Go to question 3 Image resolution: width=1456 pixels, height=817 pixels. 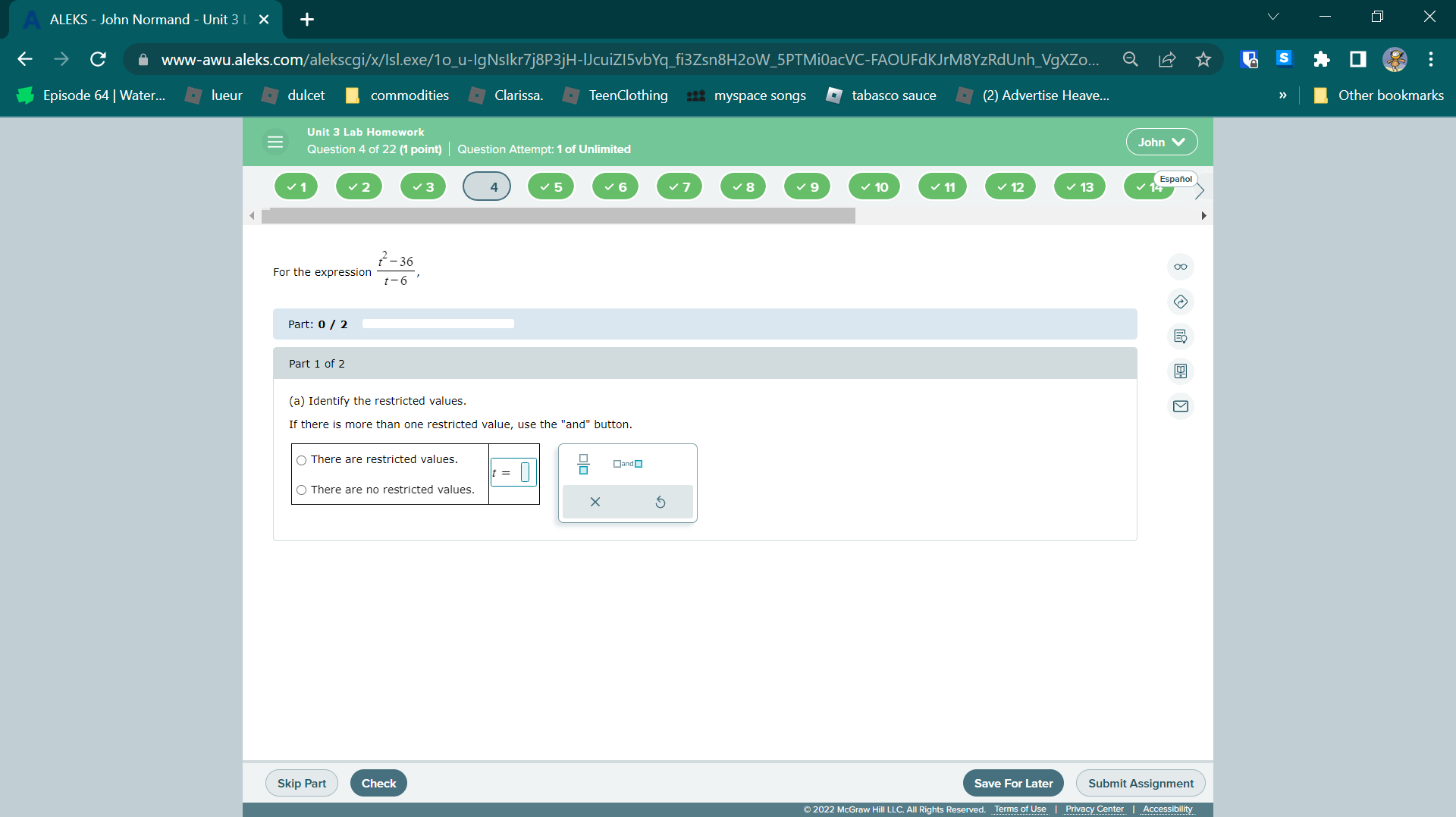click(x=423, y=186)
